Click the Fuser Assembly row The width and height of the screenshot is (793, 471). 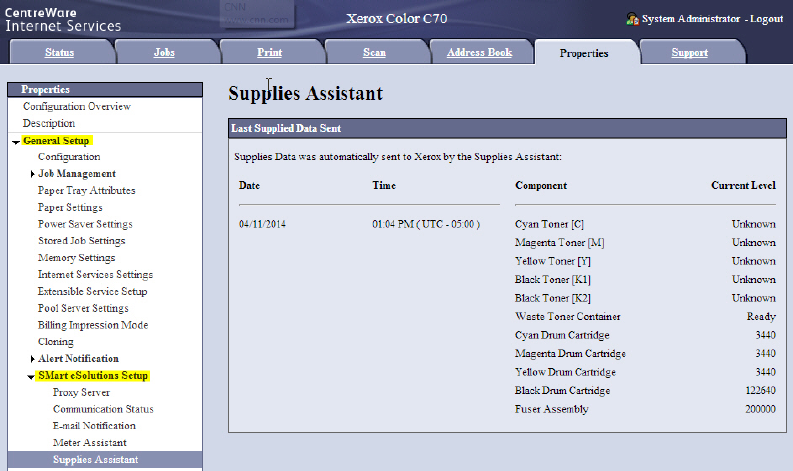tap(645, 409)
